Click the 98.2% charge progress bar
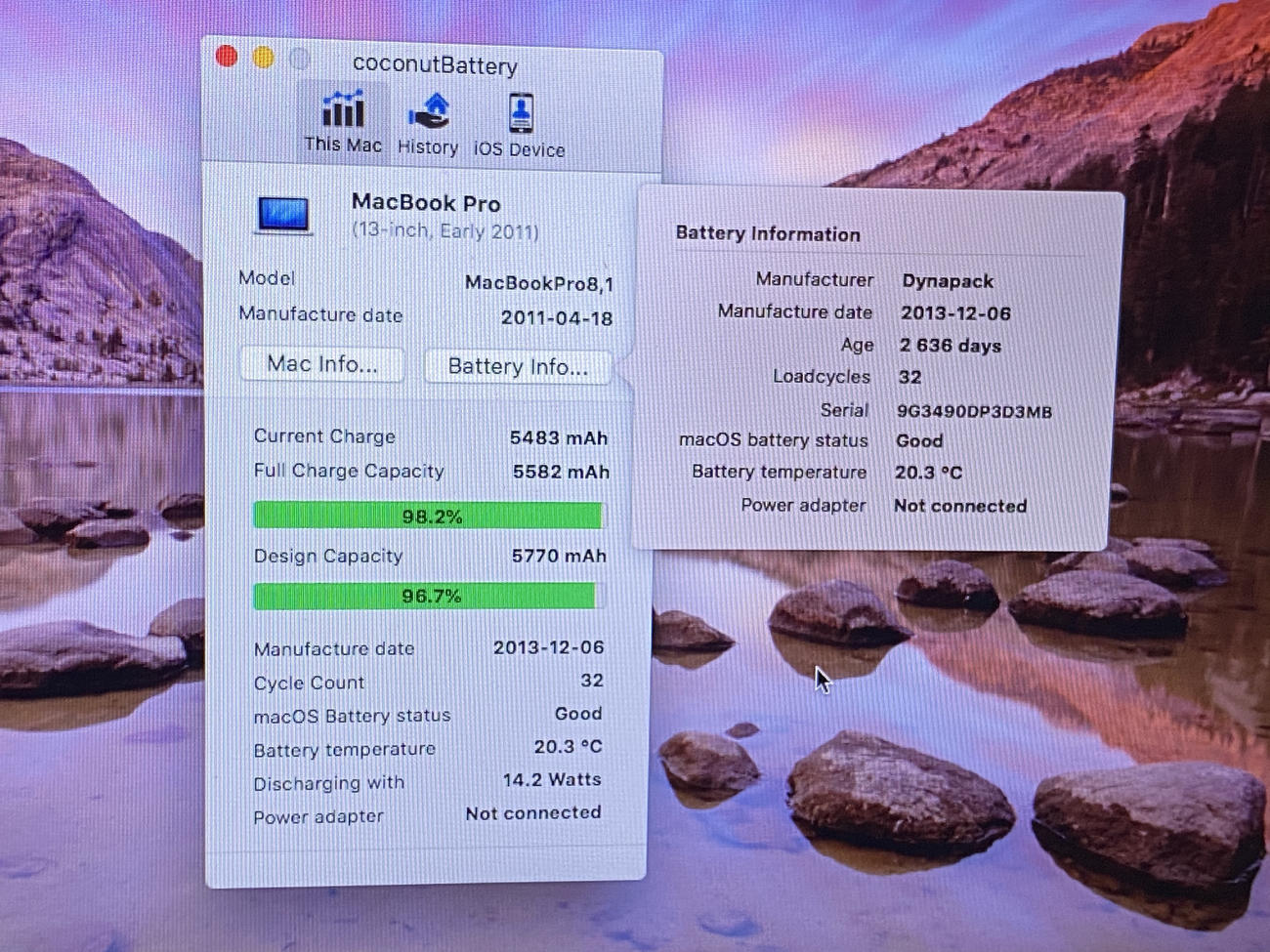Screen dimensions: 1270x952 click(x=430, y=516)
